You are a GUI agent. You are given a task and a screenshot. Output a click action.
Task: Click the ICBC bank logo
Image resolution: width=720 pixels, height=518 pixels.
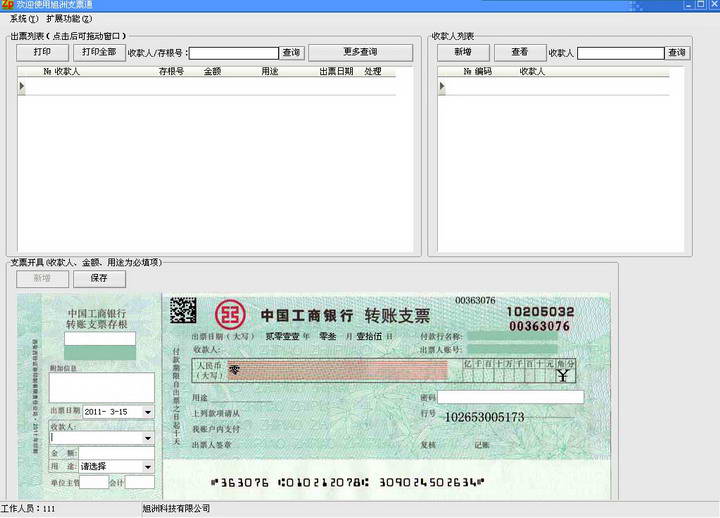(x=230, y=315)
